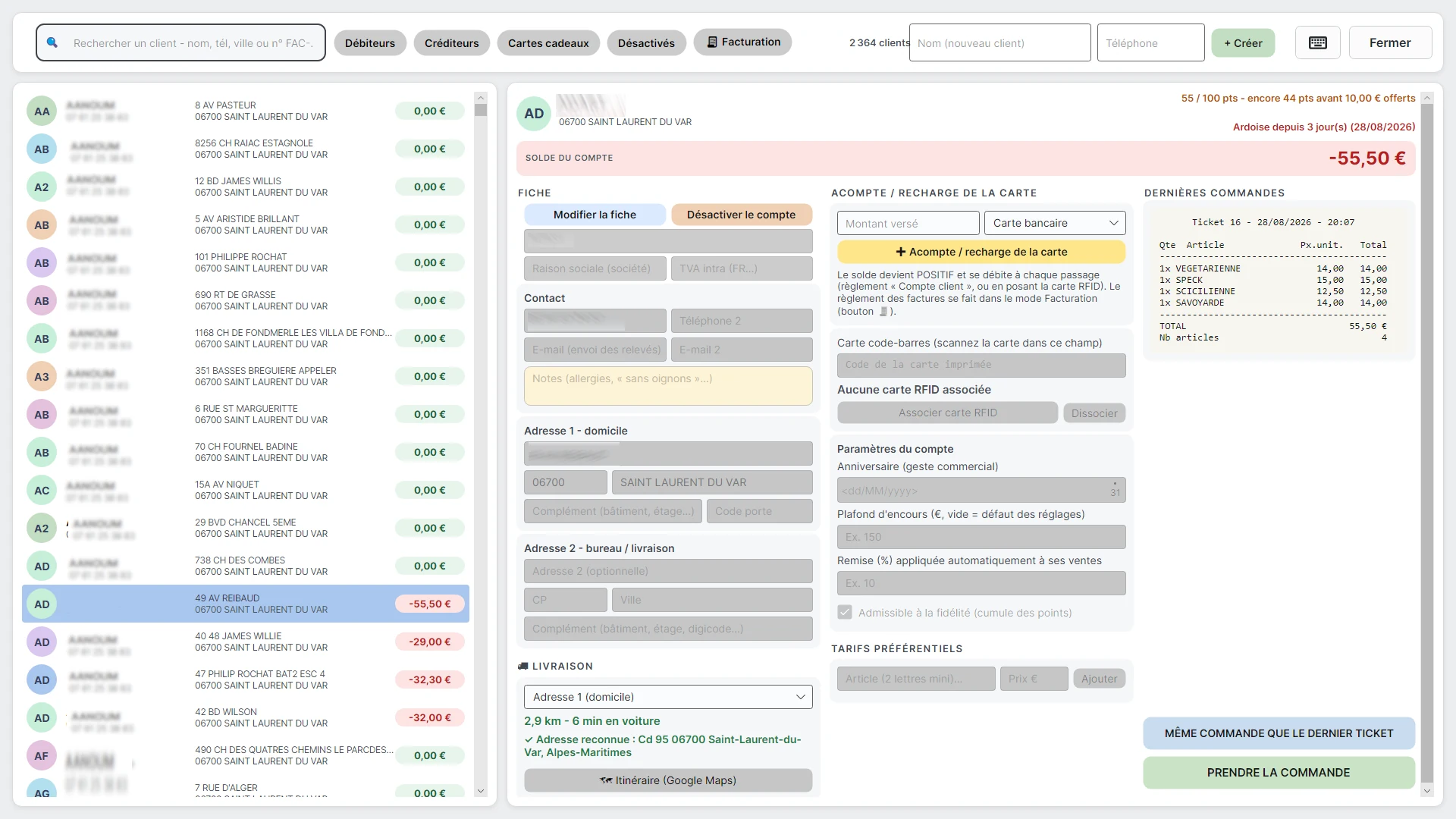Click the Dissocier button
Viewport: 1456px width, 819px height.
point(1094,413)
